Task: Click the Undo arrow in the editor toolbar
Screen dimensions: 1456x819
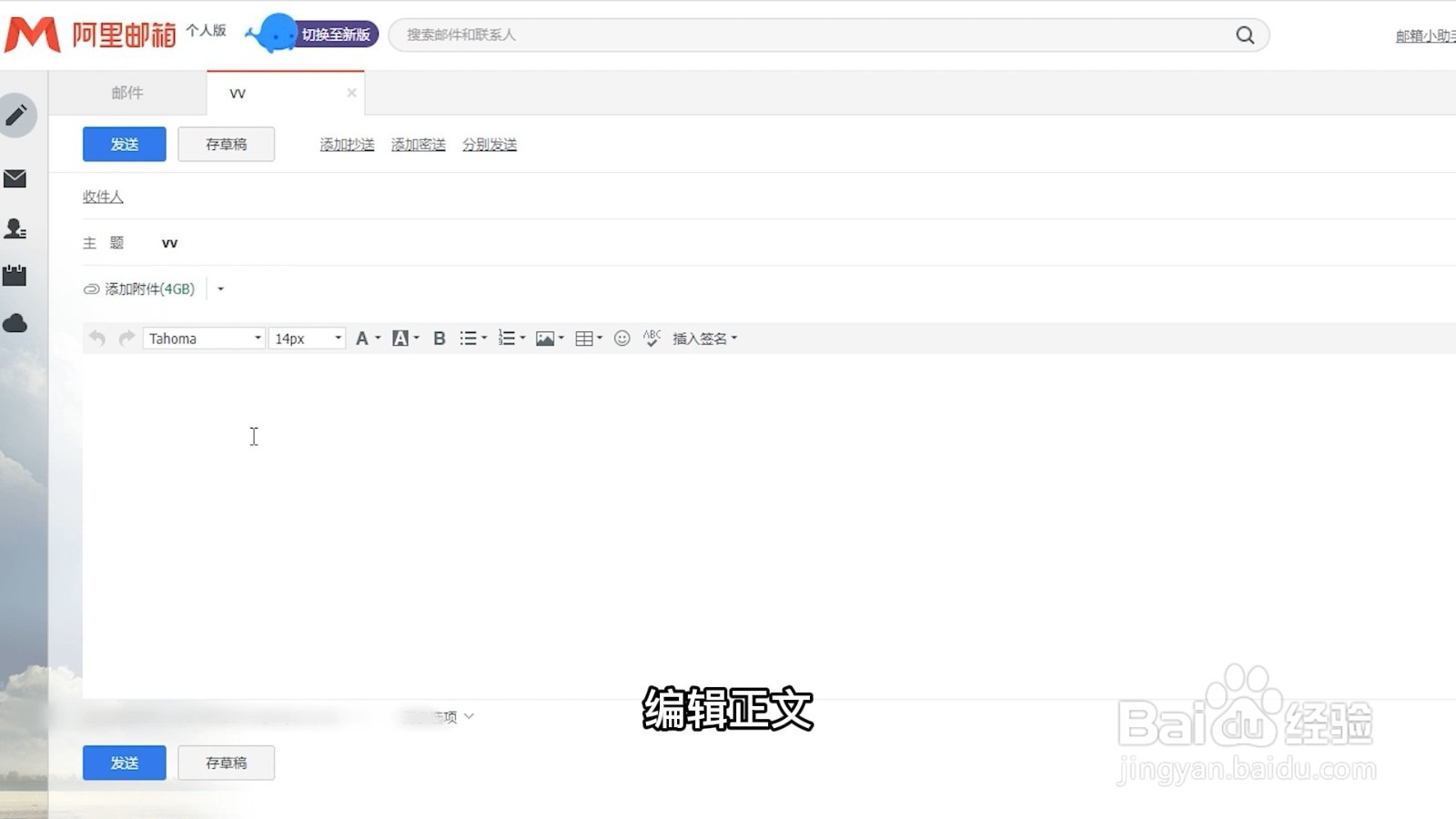Action: coord(96,338)
